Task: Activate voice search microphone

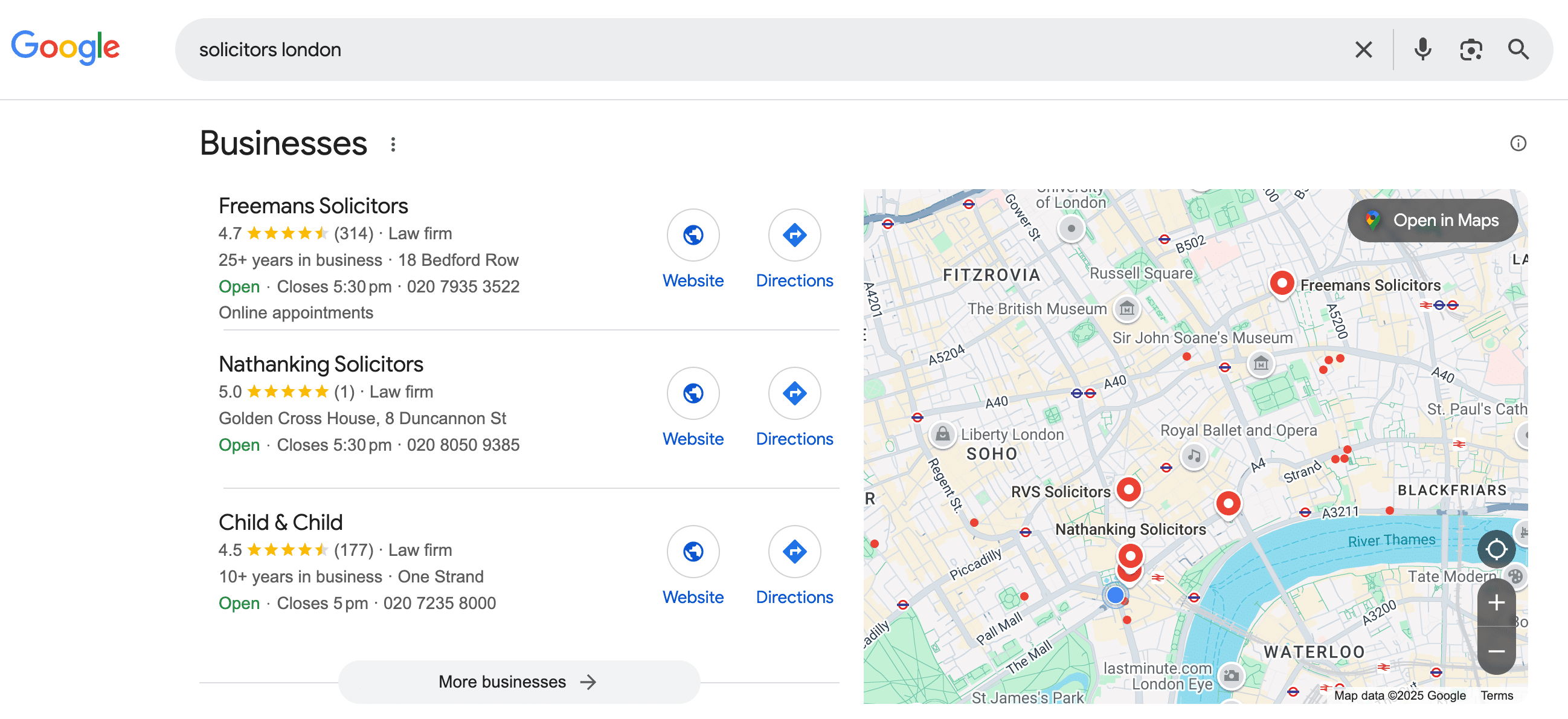Action: coord(1422,50)
